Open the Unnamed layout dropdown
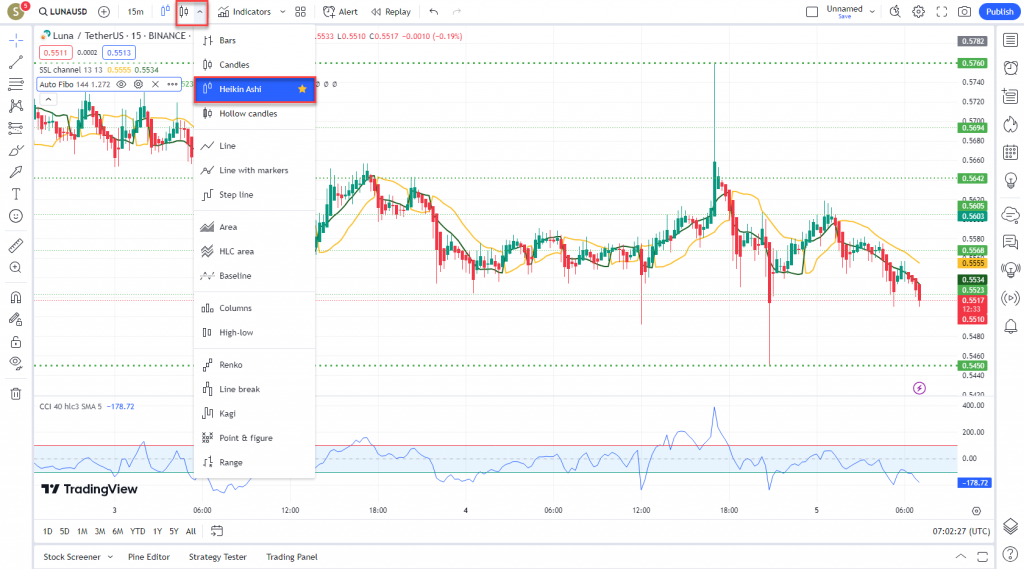Viewport: 1024px width, 569px height. [x=872, y=12]
